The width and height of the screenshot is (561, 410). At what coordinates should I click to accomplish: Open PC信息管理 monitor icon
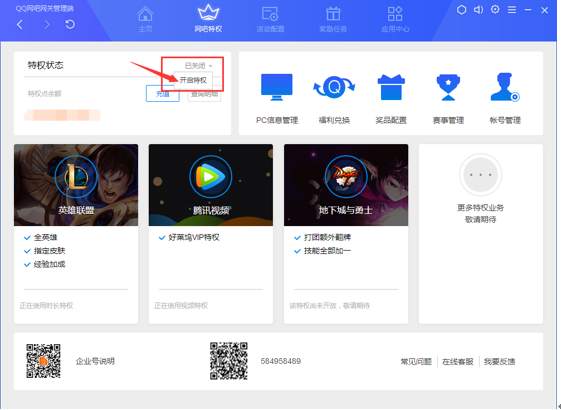pyautogui.click(x=277, y=87)
